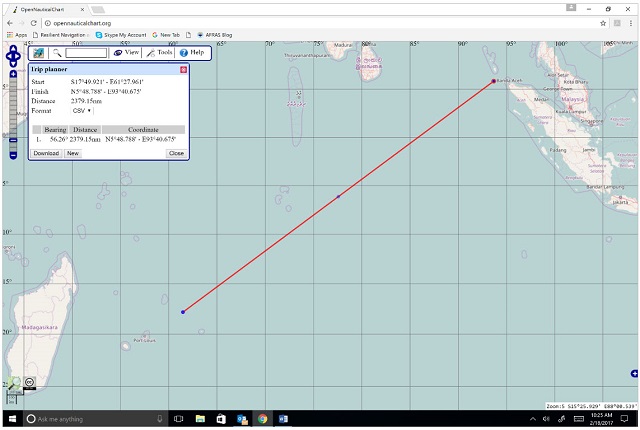Click the Creative Commons license icon
The width and height of the screenshot is (640, 430).
(x=29, y=382)
